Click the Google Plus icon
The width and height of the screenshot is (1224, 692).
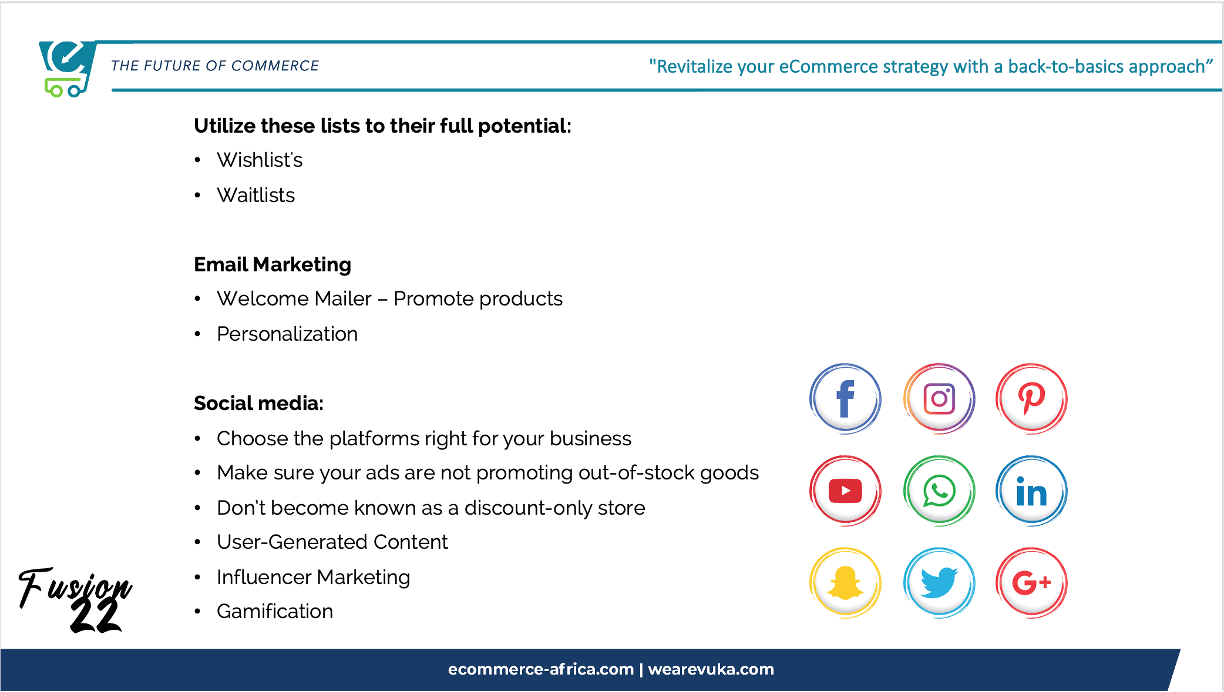[1031, 583]
